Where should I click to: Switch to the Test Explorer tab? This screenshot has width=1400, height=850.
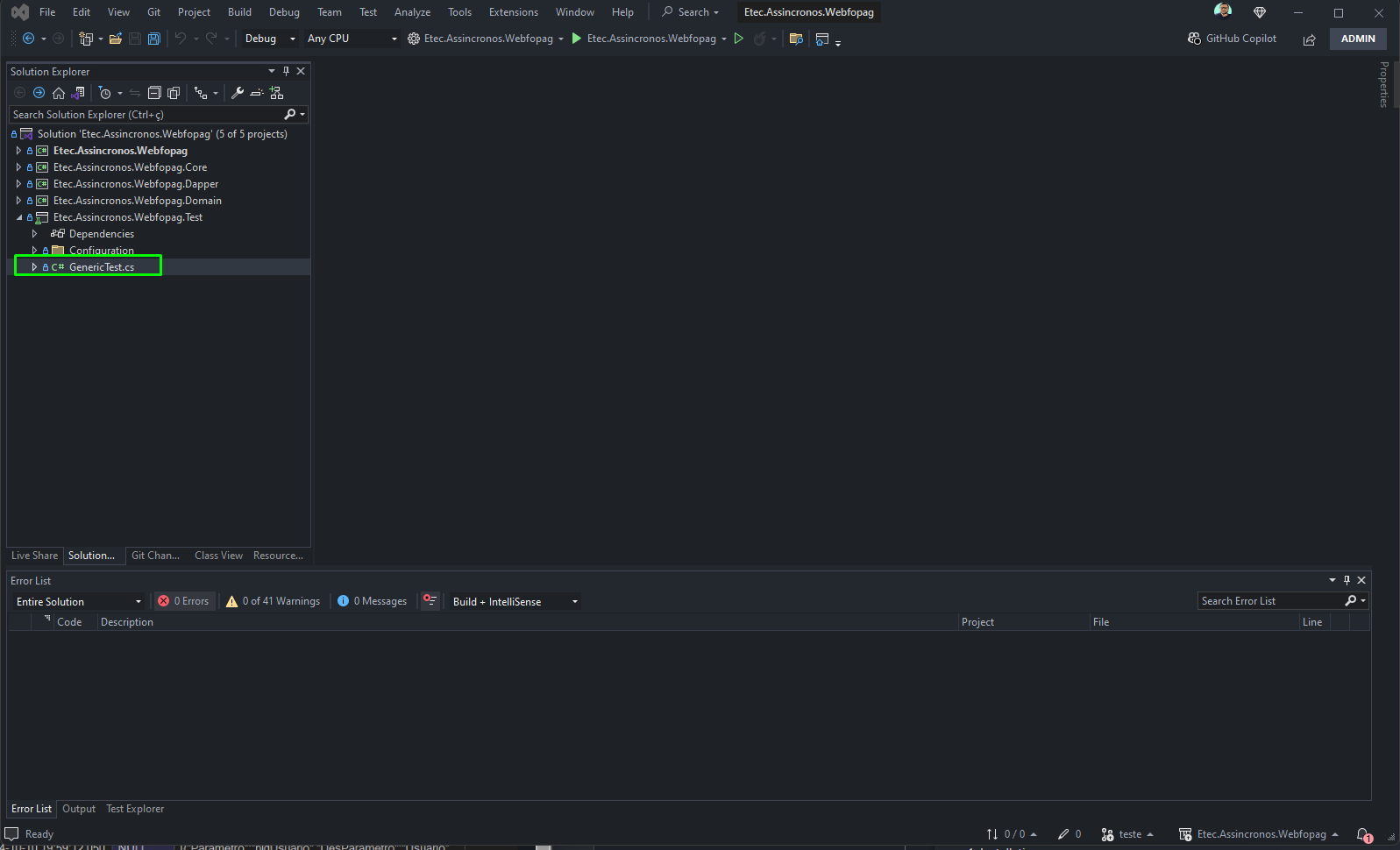coord(135,809)
